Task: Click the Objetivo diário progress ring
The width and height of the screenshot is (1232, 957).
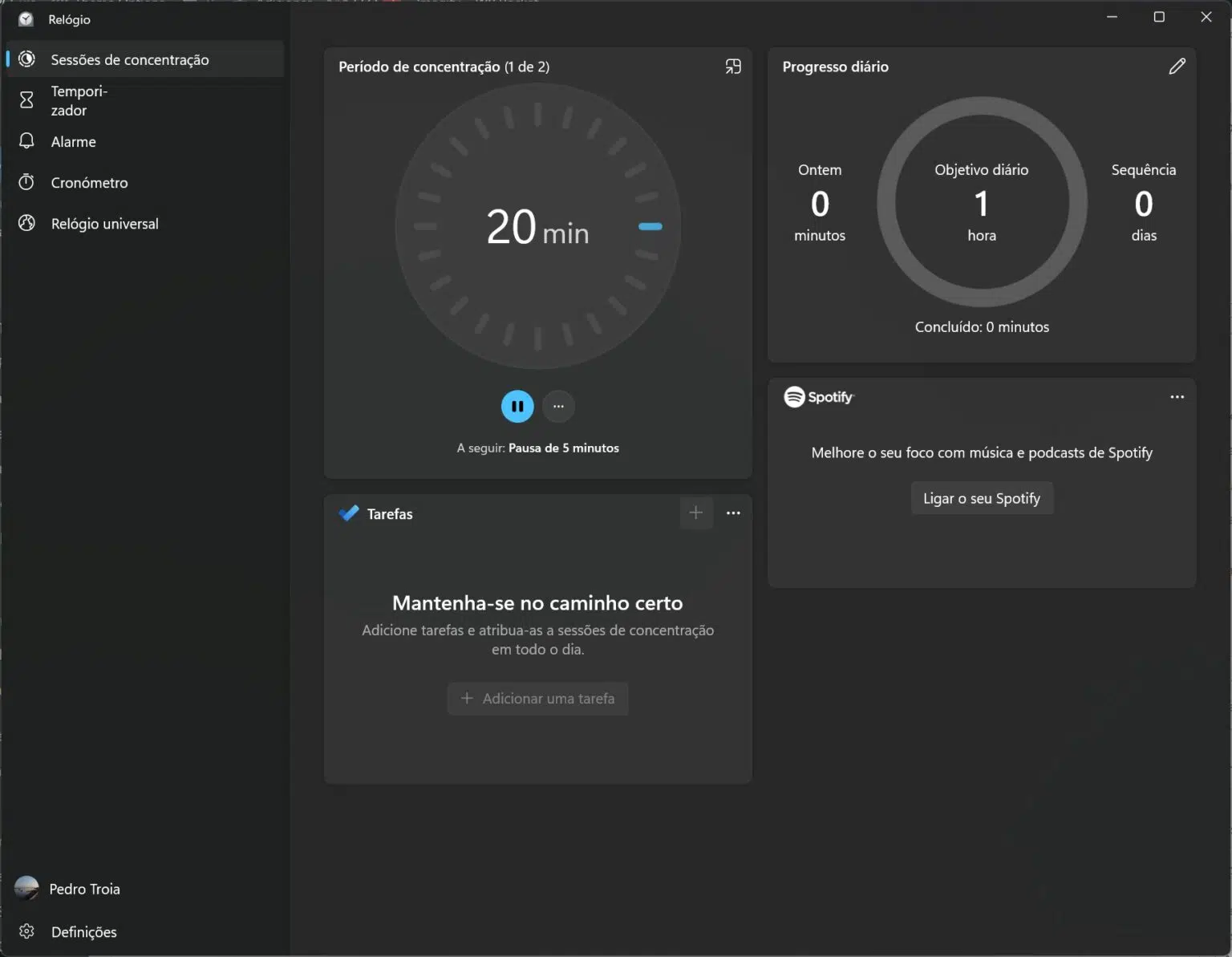Action: click(981, 202)
